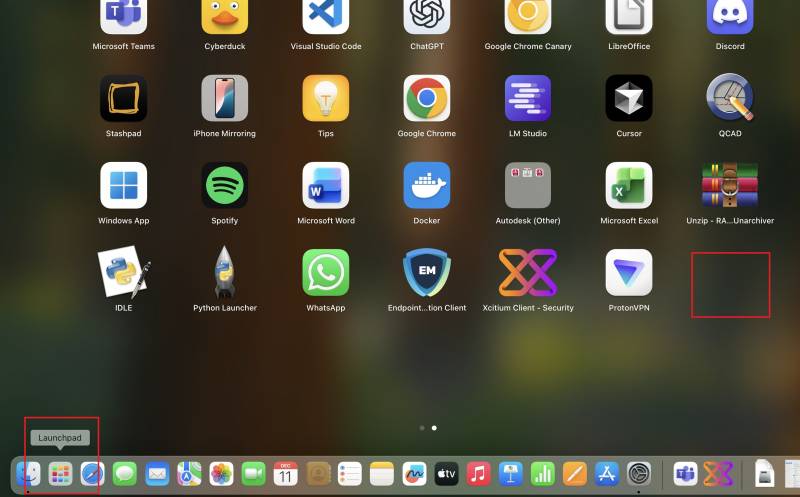Open Calendar showing Dec 11 in Dock
This screenshot has height=497, width=800.
286,474
